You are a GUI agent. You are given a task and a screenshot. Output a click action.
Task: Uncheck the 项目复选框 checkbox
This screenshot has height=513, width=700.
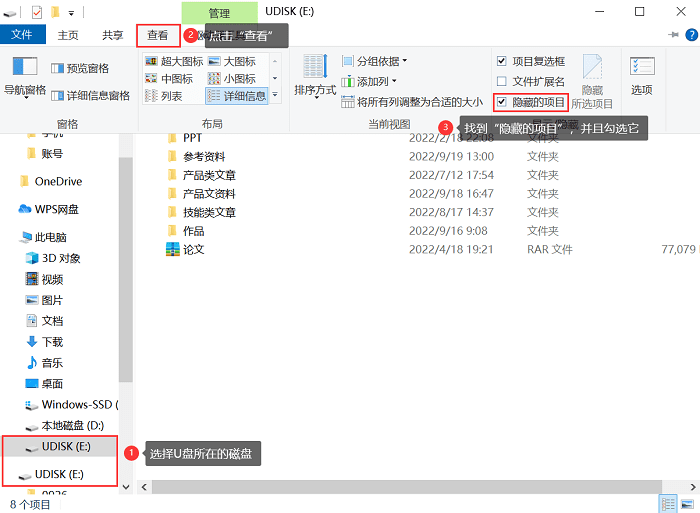click(x=501, y=61)
